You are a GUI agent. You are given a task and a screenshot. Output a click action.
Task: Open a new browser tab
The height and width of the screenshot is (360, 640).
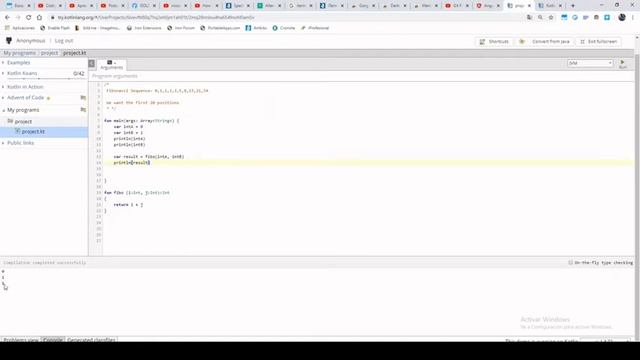[x=573, y=6]
